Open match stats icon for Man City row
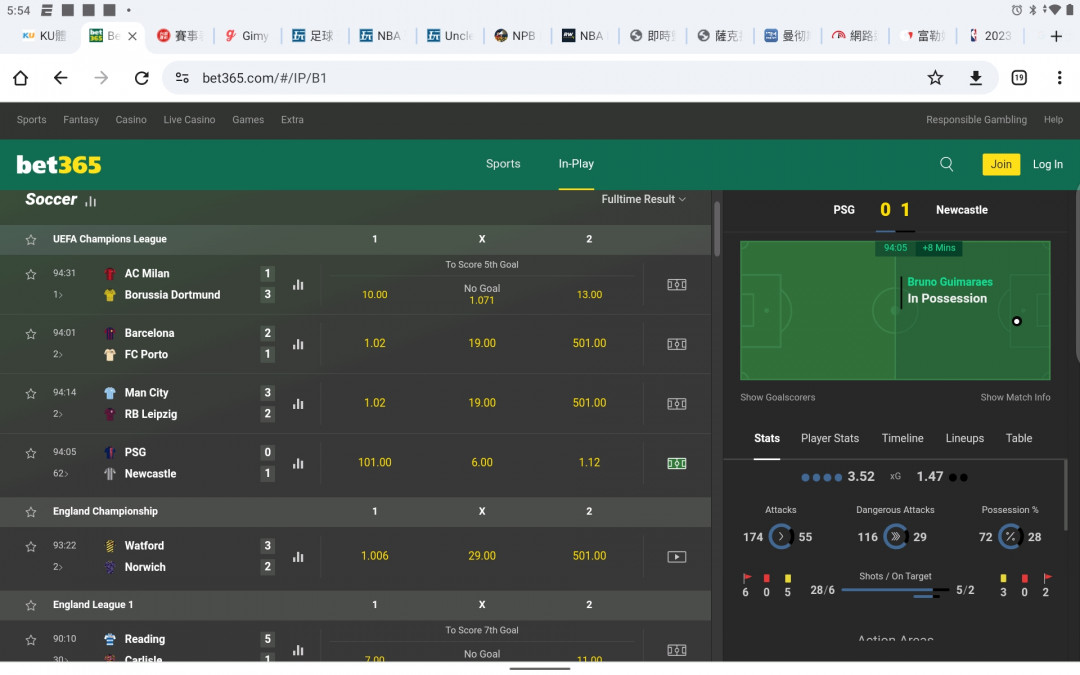Screen dimensions: 1080x675 (298, 404)
